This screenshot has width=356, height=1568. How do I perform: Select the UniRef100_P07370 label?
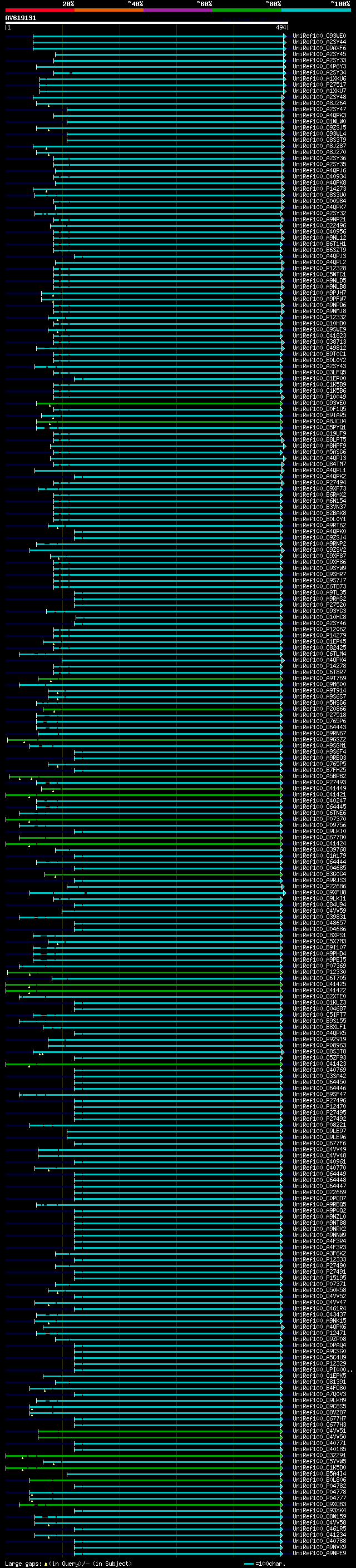coord(319,819)
